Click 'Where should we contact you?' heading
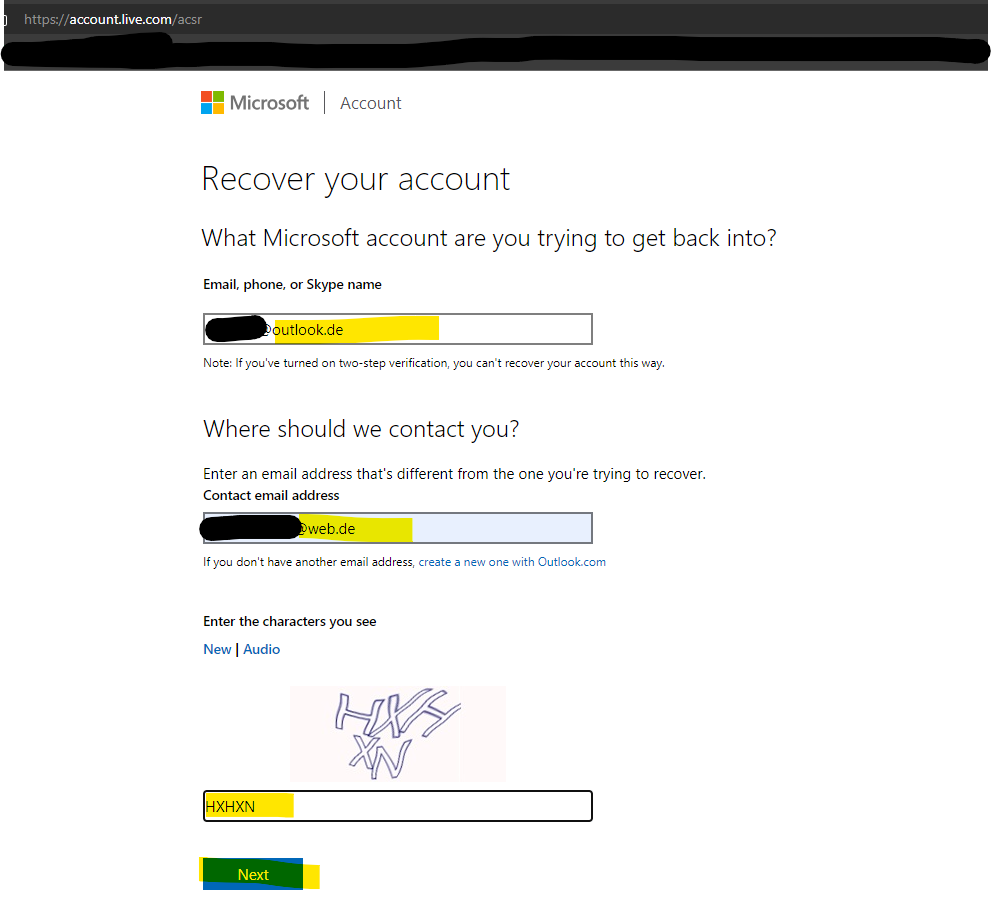This screenshot has height=915, width=992. 361,429
